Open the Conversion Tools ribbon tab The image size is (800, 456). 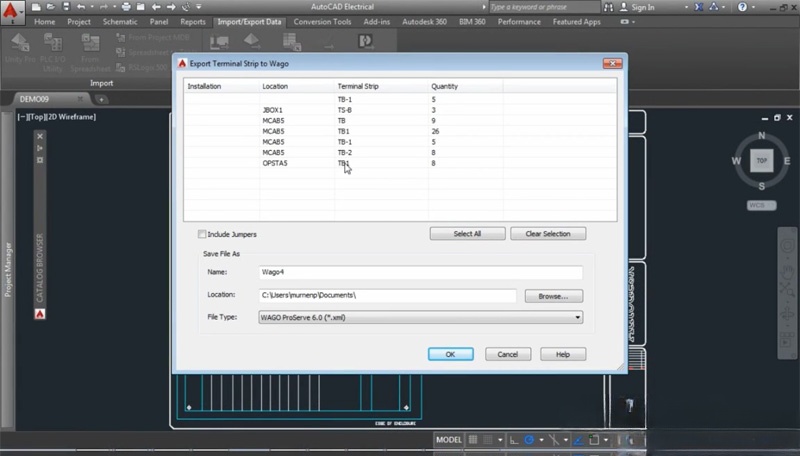pos(322,22)
